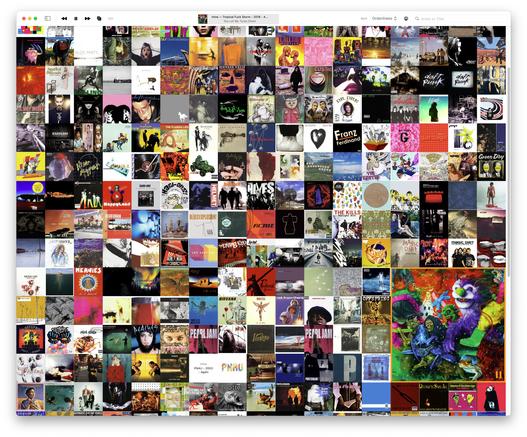Open the Led Zeppelin airship cover

tap(117, 253)
